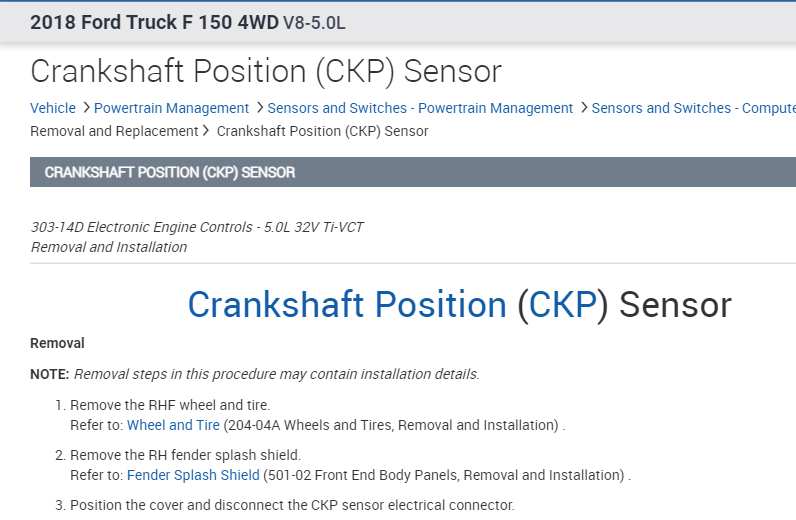Click the Vehicle breadcrumb link
Image resolution: width=796 pixels, height=520 pixels.
coord(53,108)
